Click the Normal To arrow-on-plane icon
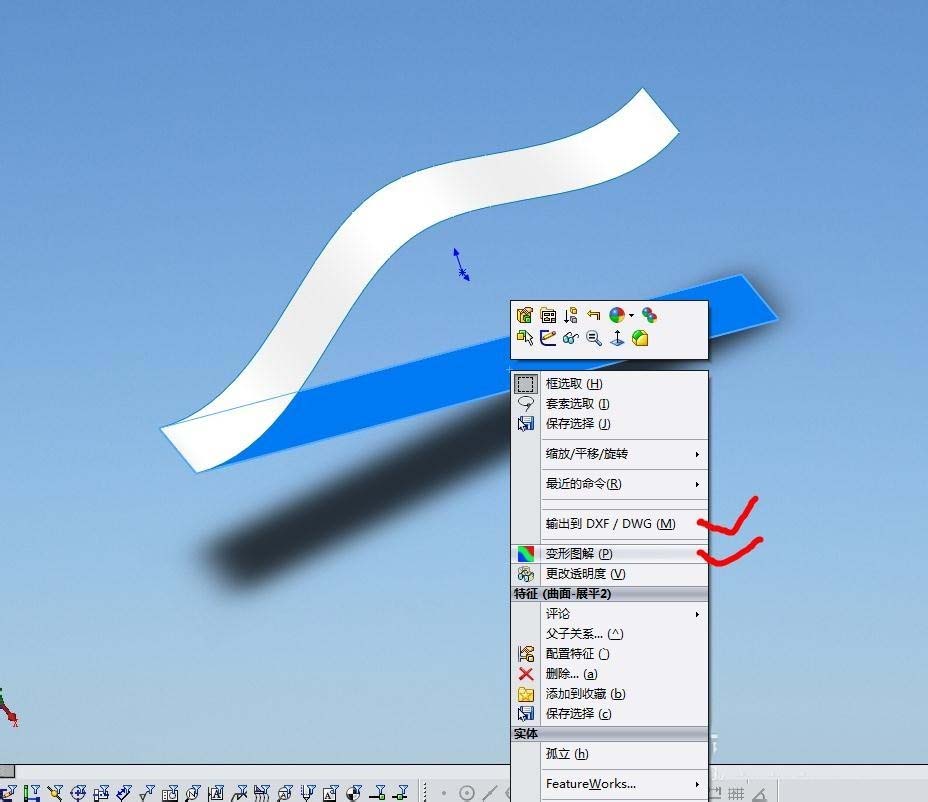 click(617, 338)
